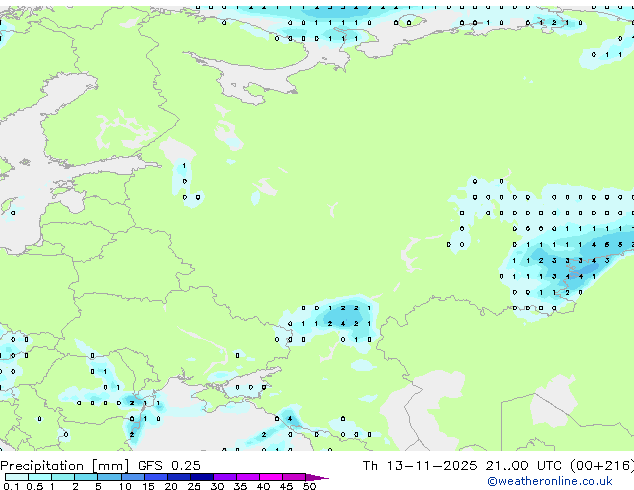
Task: Click the 25–30 mm navy legend swatch
Action: [x=202, y=477]
